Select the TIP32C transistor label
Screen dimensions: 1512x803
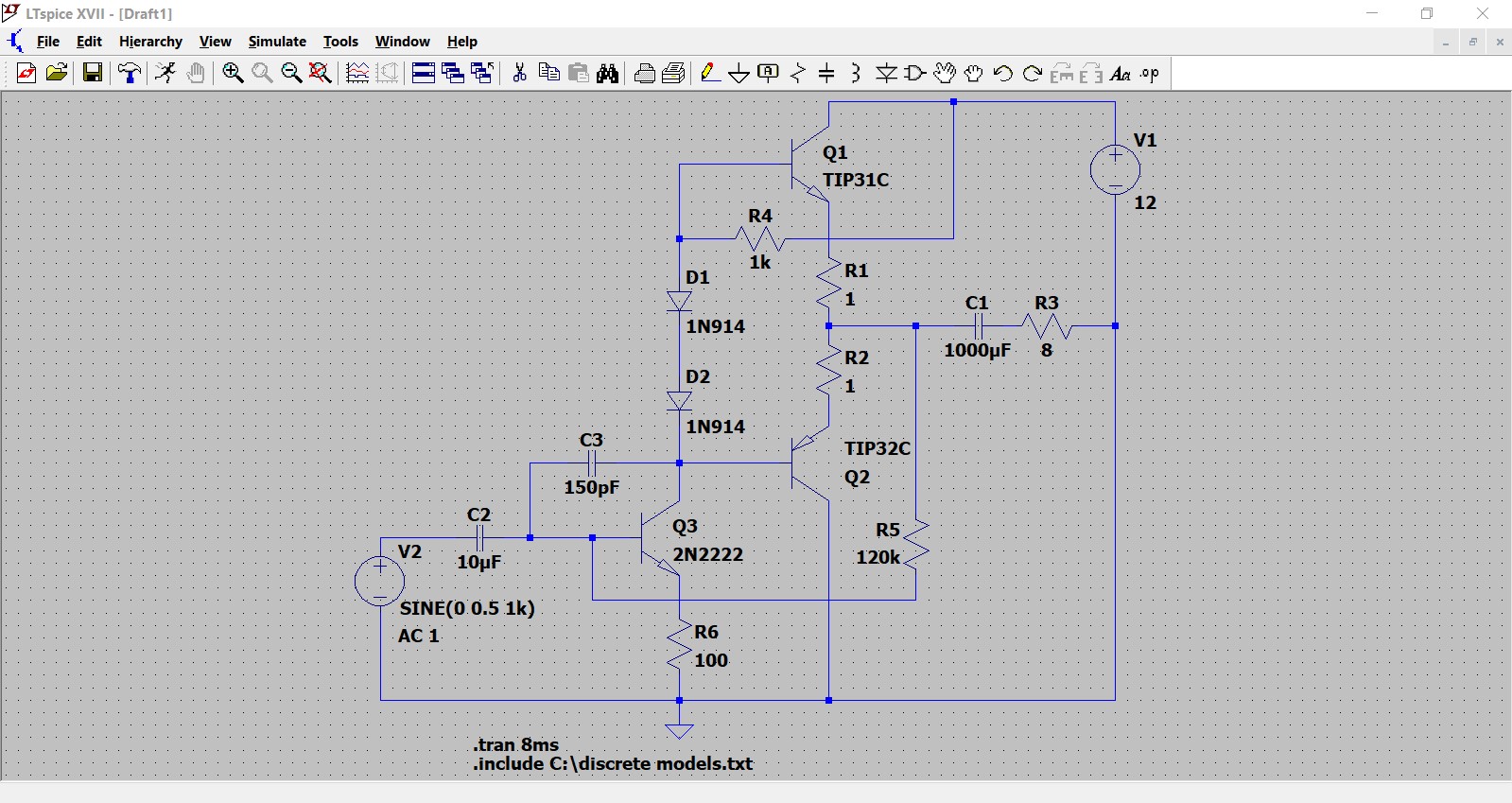tap(878, 448)
